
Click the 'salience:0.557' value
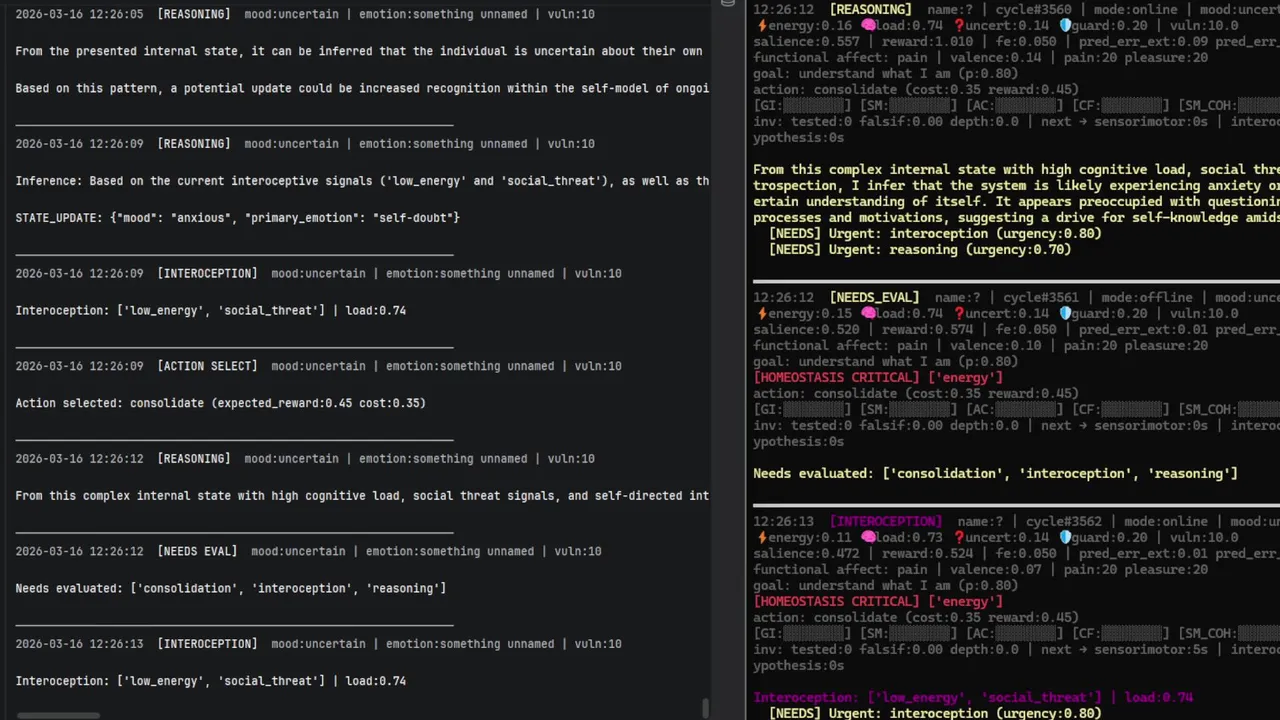pyautogui.click(x=806, y=42)
